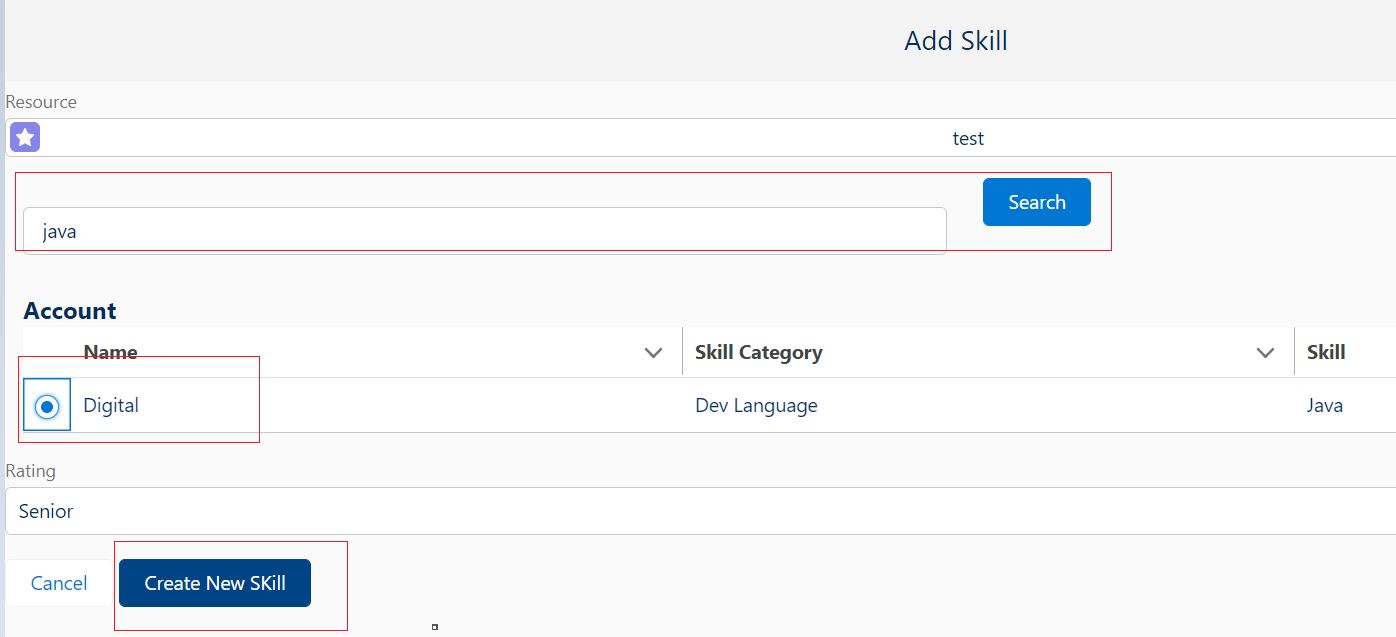Image resolution: width=1396 pixels, height=637 pixels.
Task: Expand the Skill Category column chevron
Action: tap(1265, 353)
